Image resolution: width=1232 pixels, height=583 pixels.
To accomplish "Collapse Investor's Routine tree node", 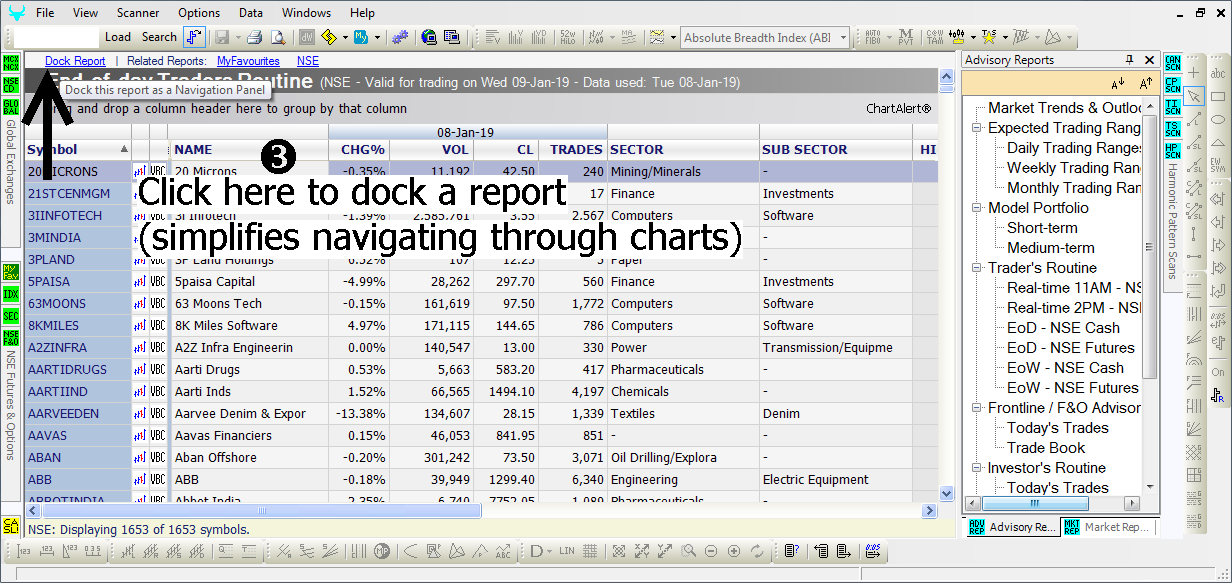I will [976, 468].
